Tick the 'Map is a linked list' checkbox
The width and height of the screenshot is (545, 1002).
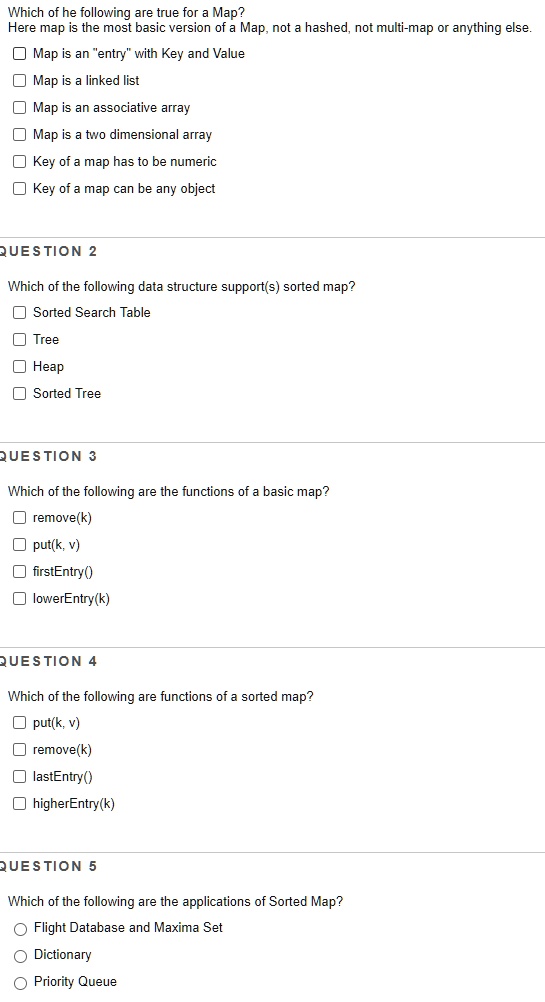[20, 81]
